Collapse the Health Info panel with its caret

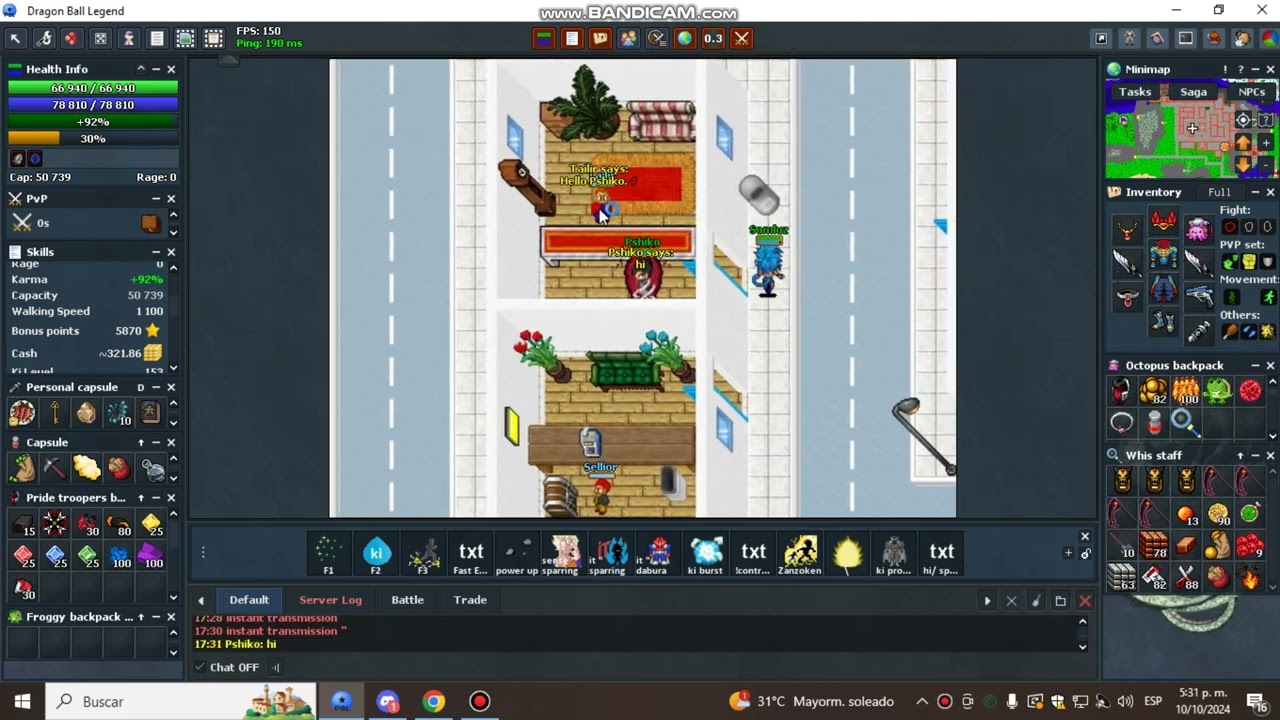pos(141,69)
